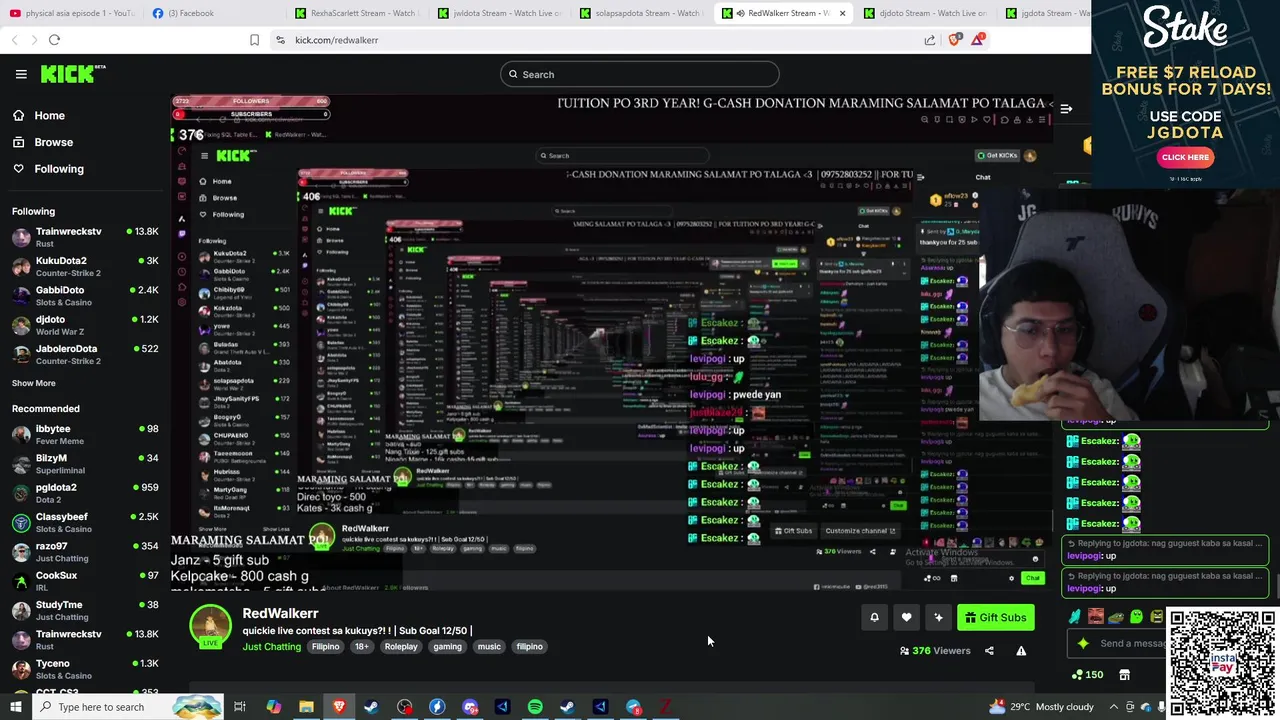The width and height of the screenshot is (1280, 720).
Task: Reload the page
Action: point(54,40)
